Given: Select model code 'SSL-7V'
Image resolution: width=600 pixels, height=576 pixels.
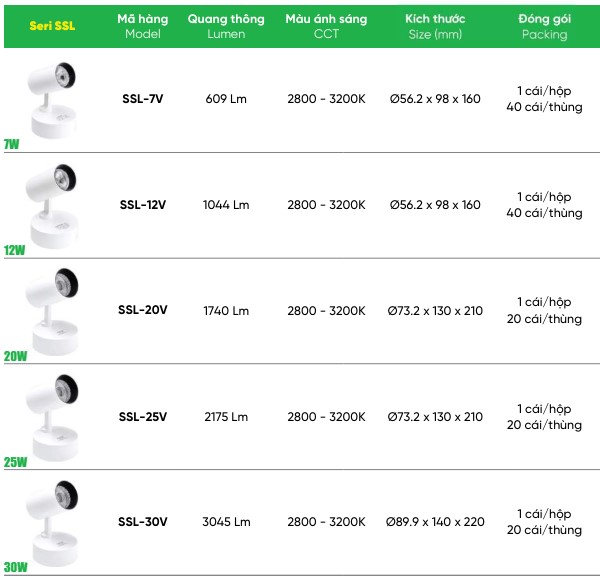Looking at the screenshot, I should [143, 99].
